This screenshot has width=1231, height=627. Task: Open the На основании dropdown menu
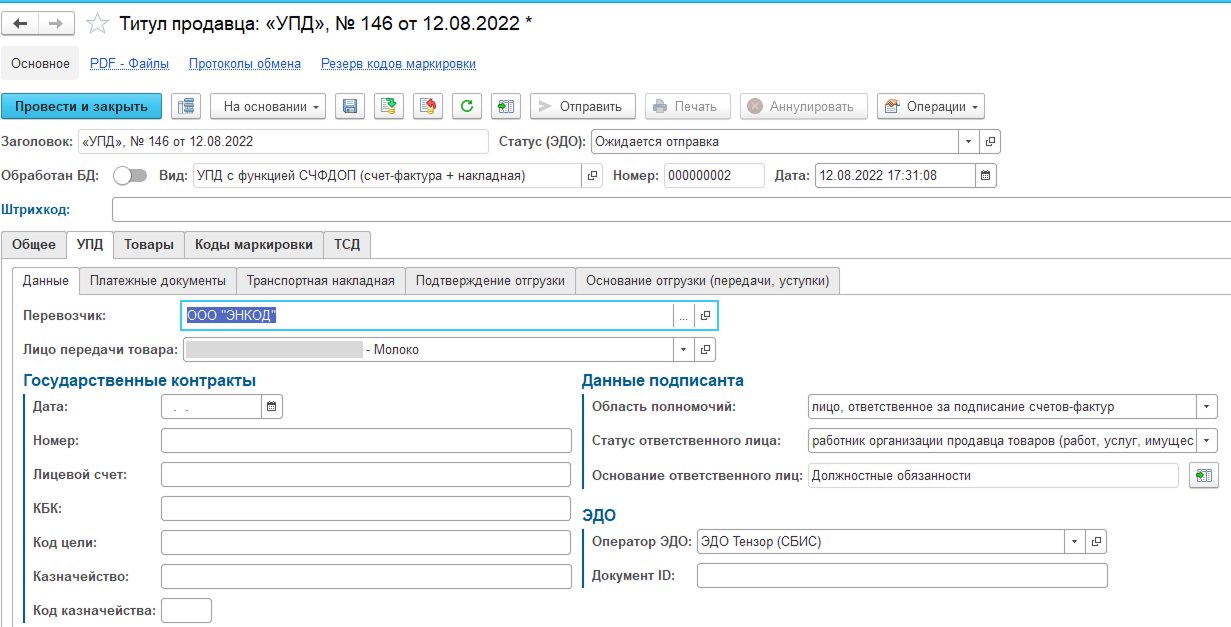coord(268,106)
